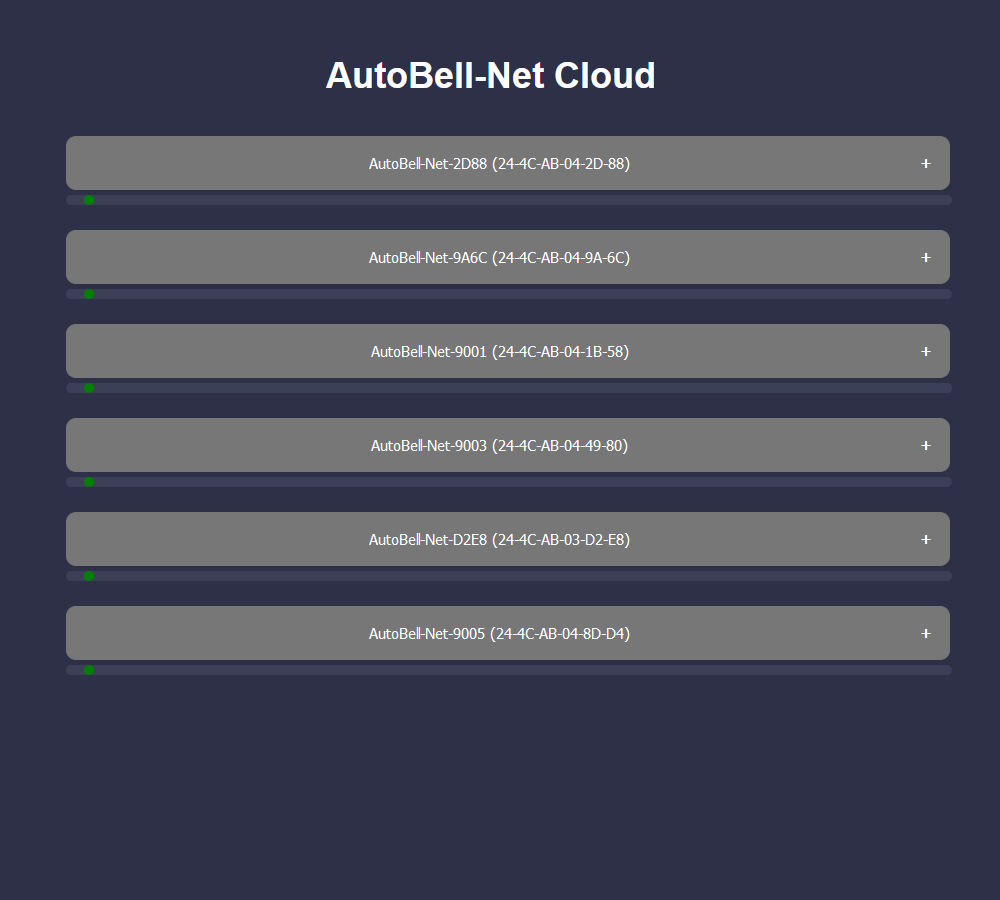Click green status dot under AutoBell-Net-D2E8
This screenshot has width=1000, height=900.
[89, 576]
